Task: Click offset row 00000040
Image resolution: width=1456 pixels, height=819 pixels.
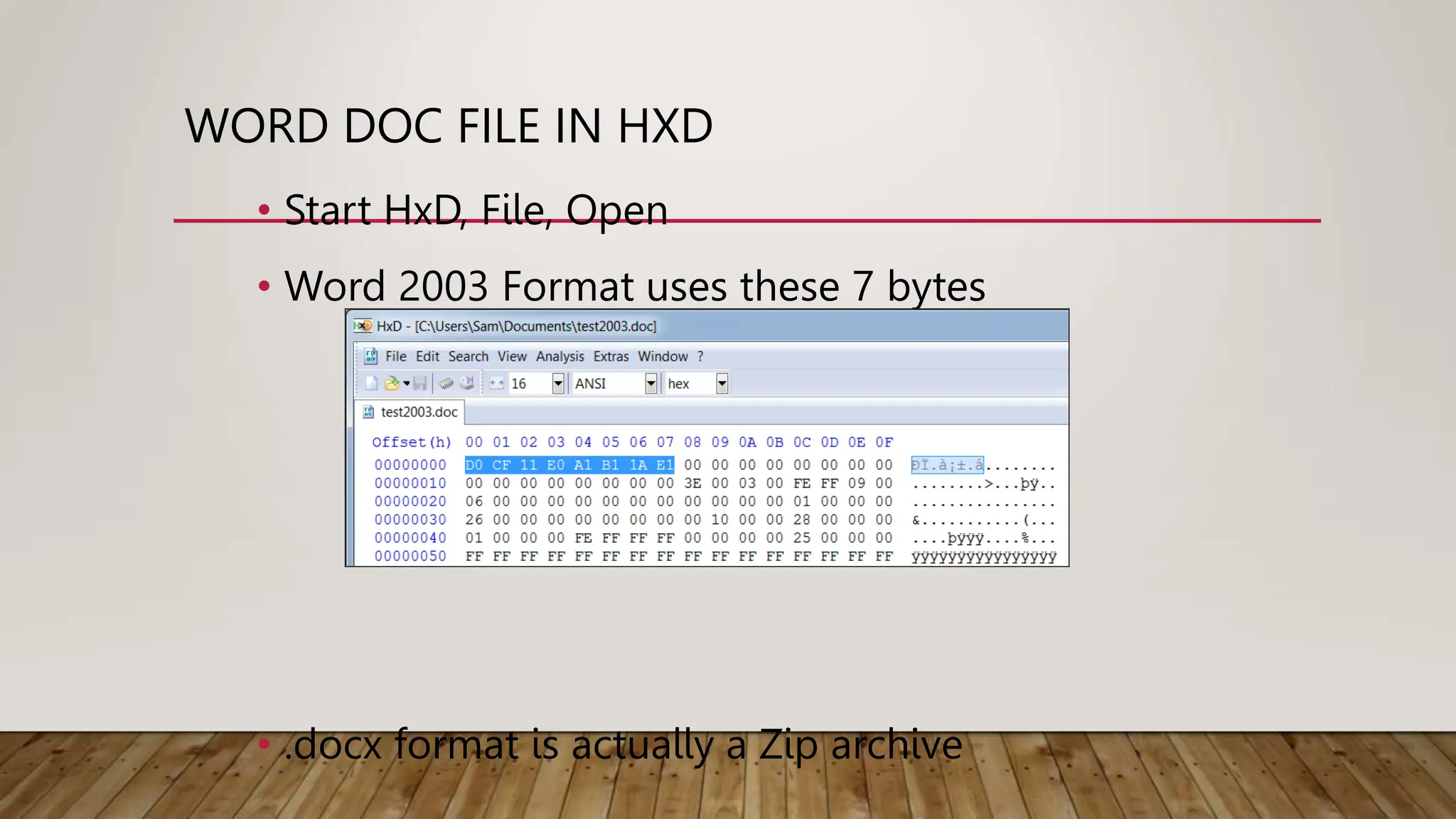Action: tap(410, 538)
